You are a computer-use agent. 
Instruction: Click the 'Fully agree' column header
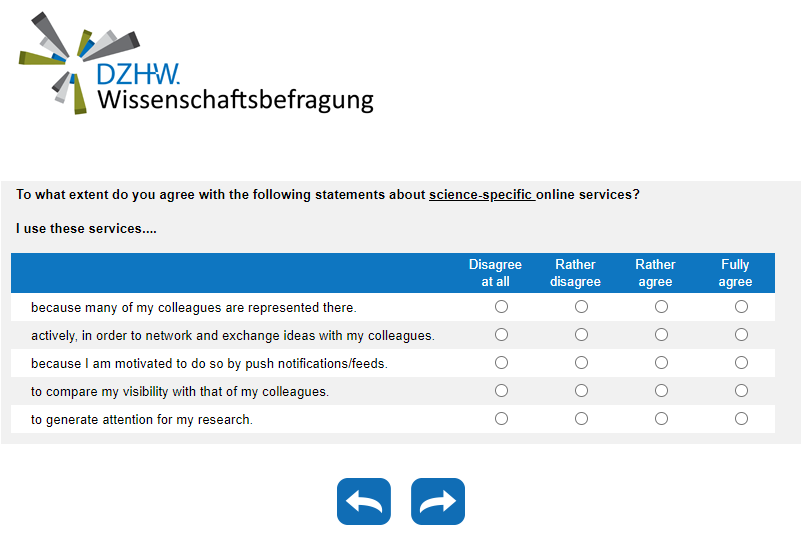[735, 273]
